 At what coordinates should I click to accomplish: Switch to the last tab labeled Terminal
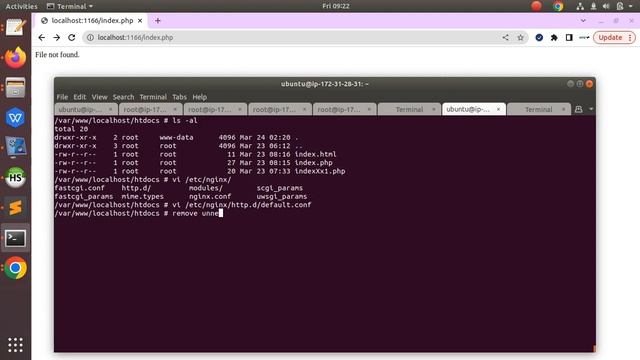538,109
